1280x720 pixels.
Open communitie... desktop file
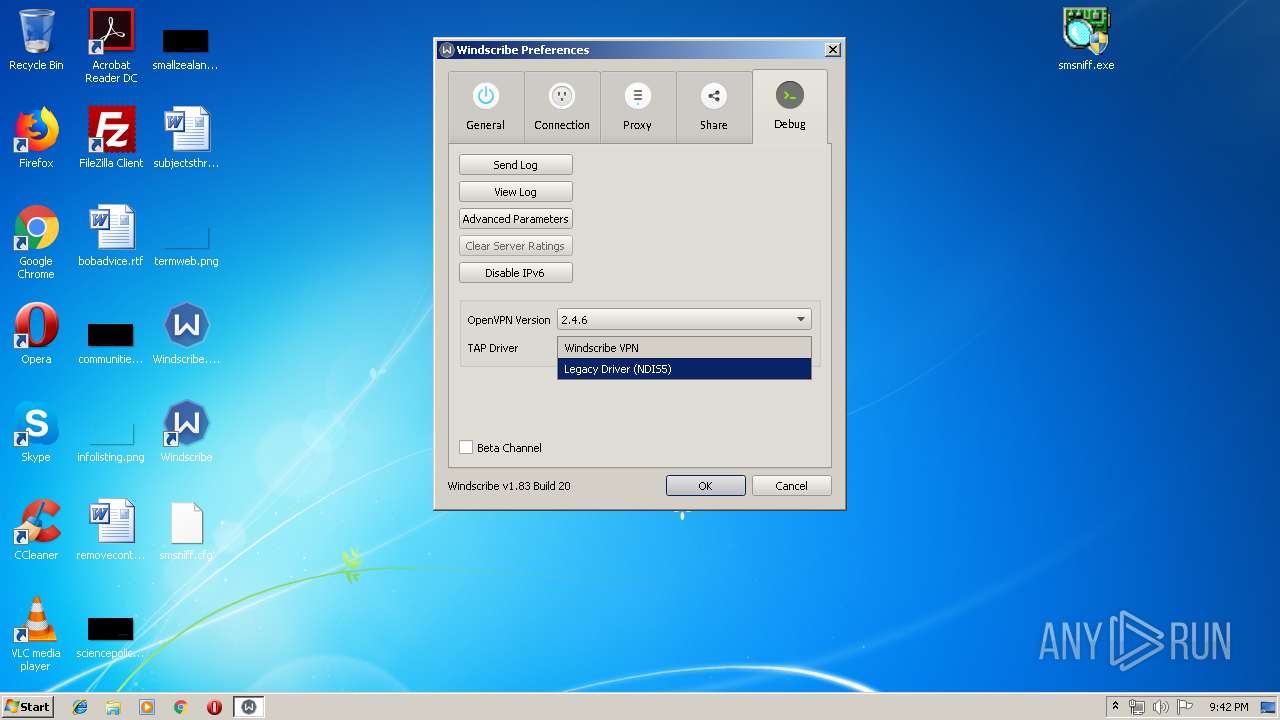tap(111, 343)
